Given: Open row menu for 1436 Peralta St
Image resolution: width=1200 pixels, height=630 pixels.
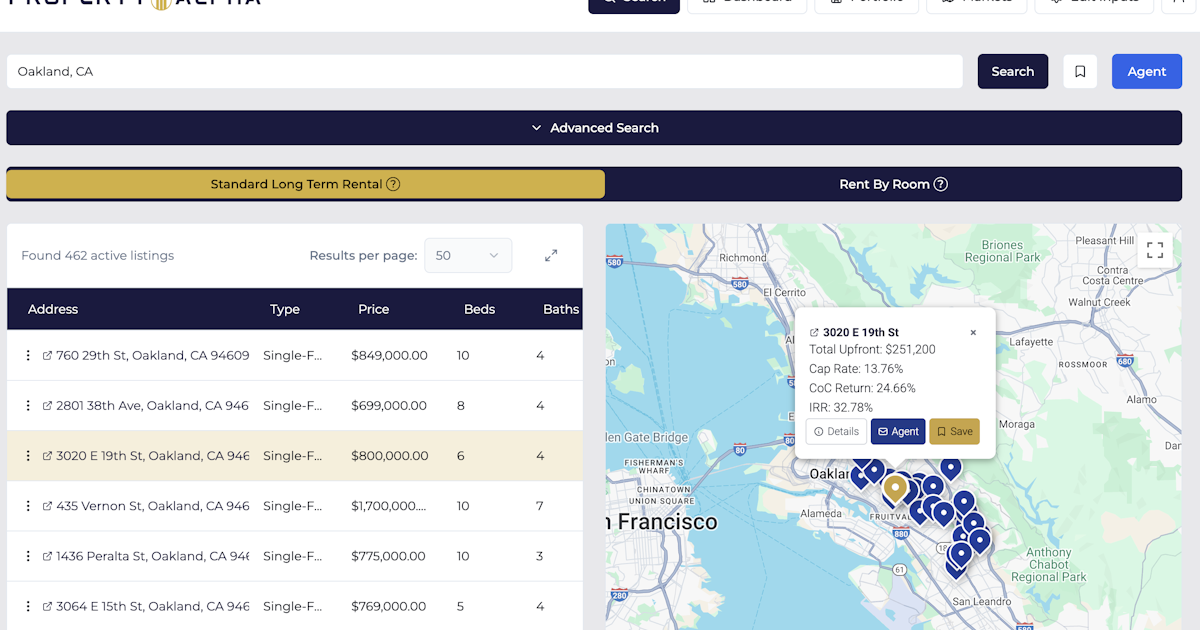Looking at the screenshot, I should pyautogui.click(x=28, y=556).
